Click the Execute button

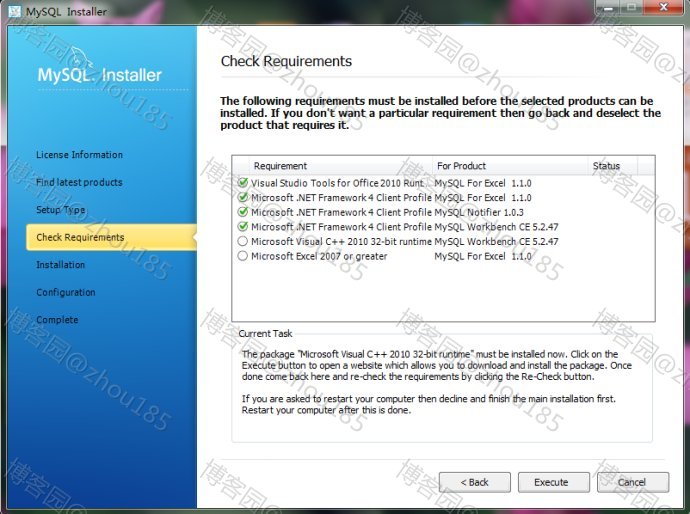(554, 482)
